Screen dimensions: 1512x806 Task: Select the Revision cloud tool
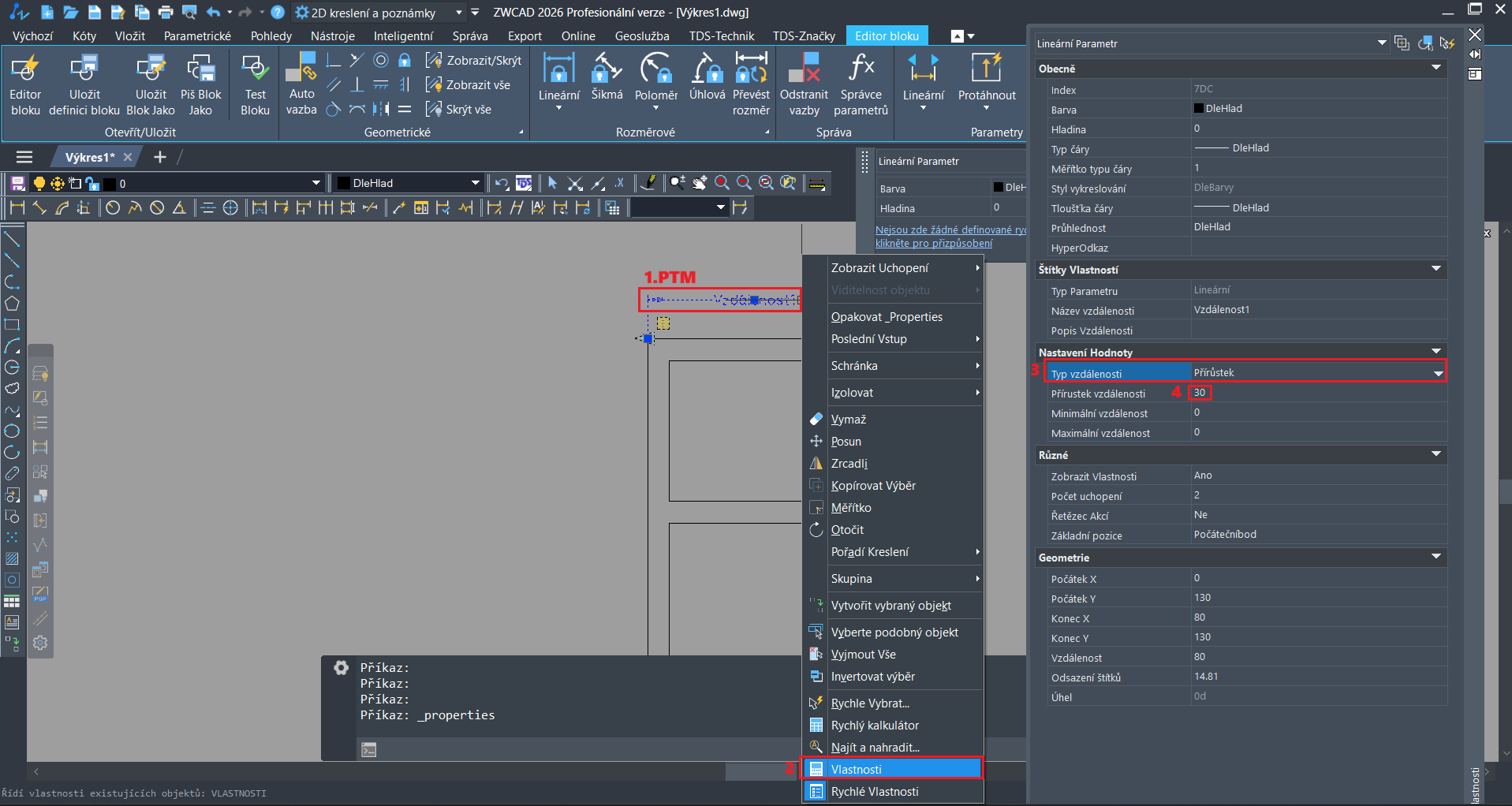[x=12, y=388]
